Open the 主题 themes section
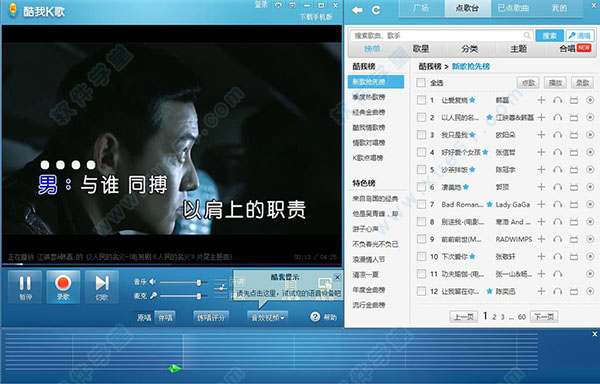 pyautogui.click(x=518, y=49)
